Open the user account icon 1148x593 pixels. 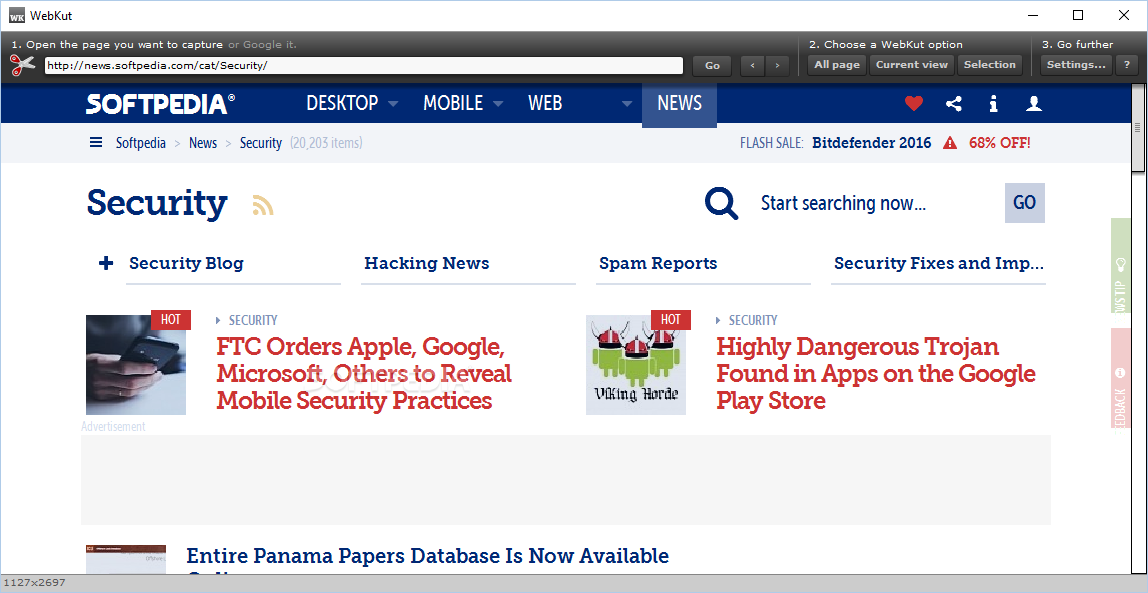pos(1034,104)
